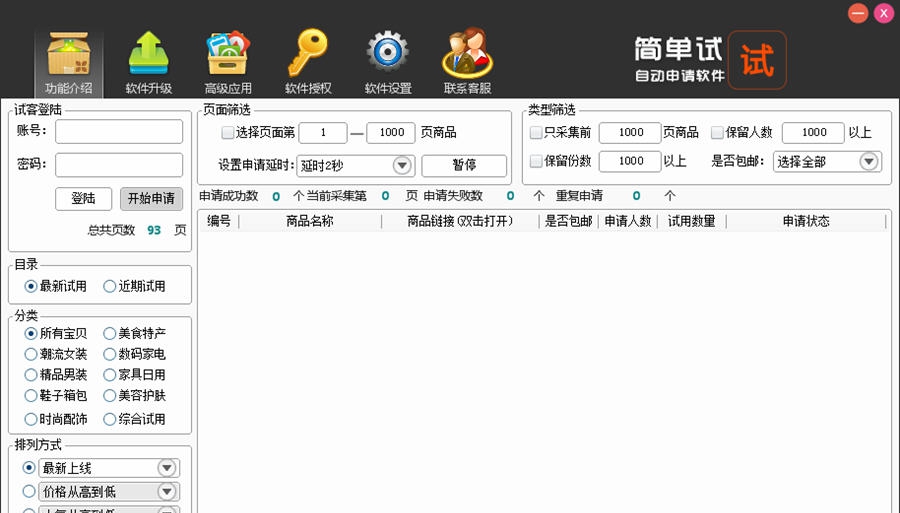Click the 暂停 button
Screen dimensions: 900x513
(x=464, y=165)
